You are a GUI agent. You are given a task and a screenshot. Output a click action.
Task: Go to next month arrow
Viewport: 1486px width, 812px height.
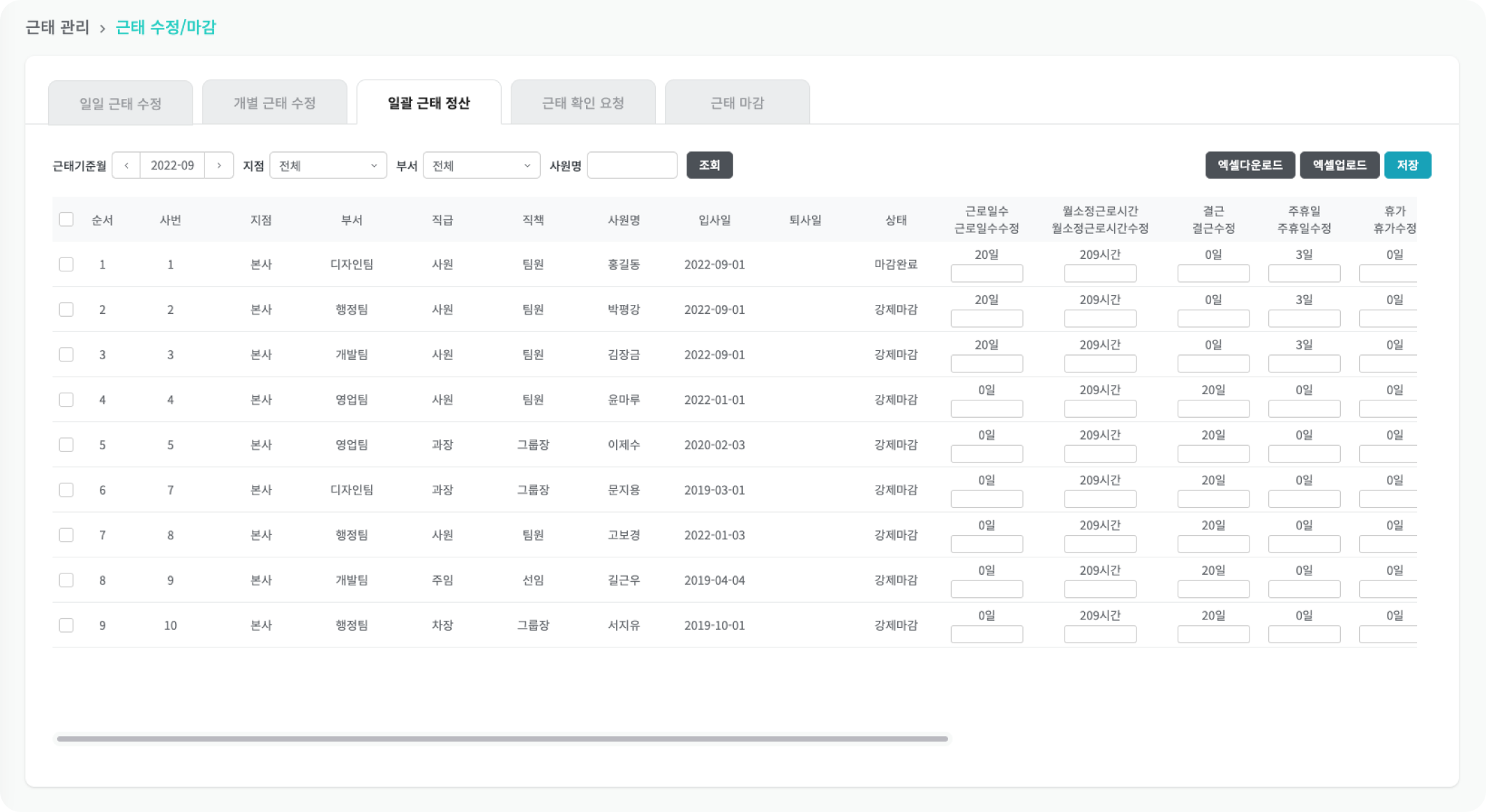coord(219,165)
